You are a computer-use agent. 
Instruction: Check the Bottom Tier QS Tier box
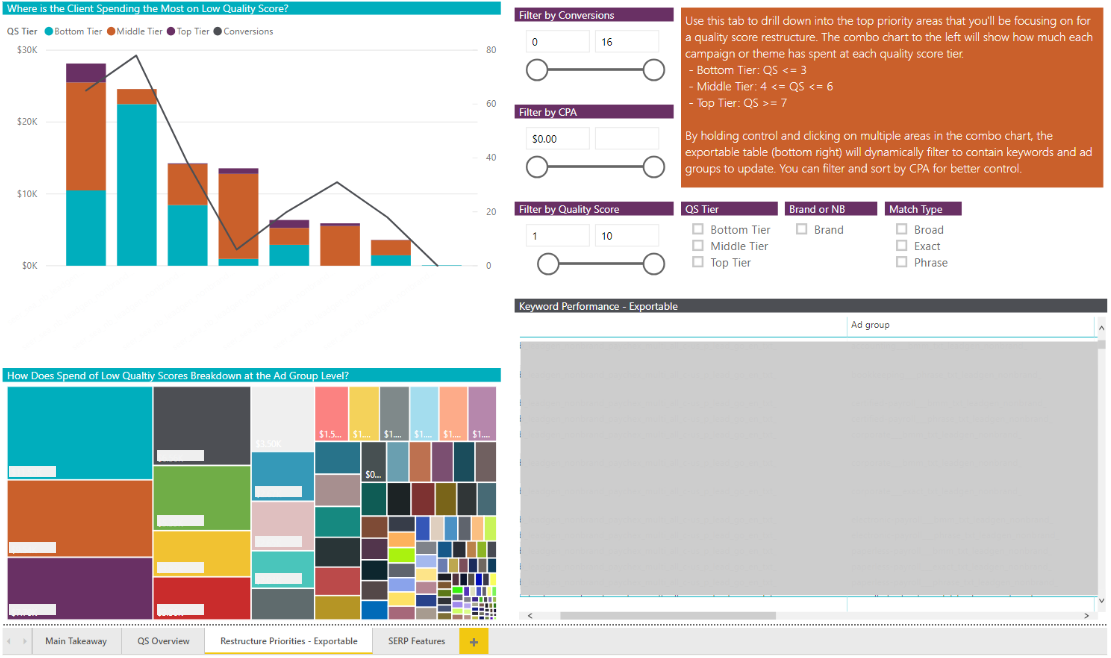699,229
